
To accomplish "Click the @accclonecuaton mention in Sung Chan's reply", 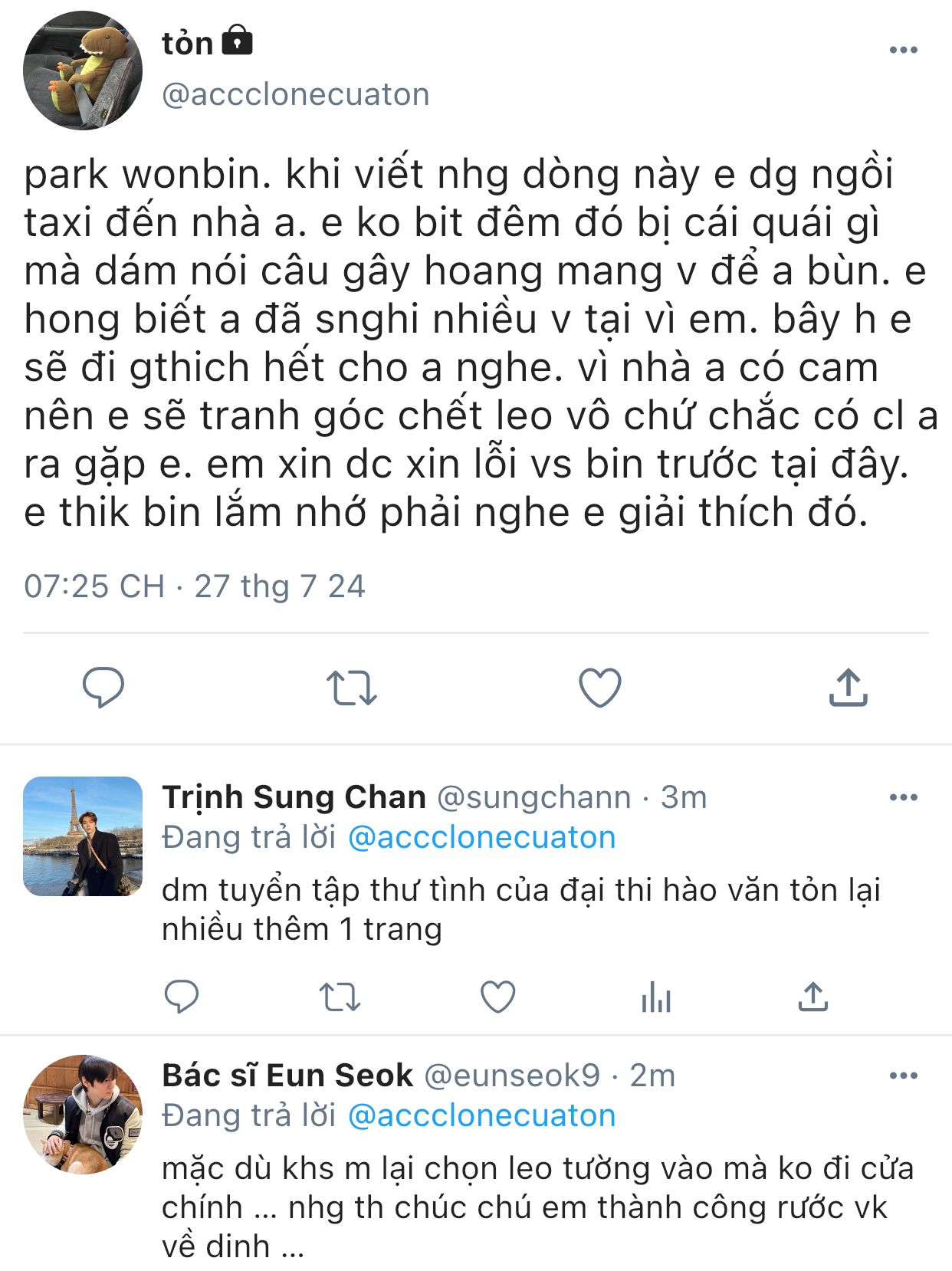I will click(481, 838).
